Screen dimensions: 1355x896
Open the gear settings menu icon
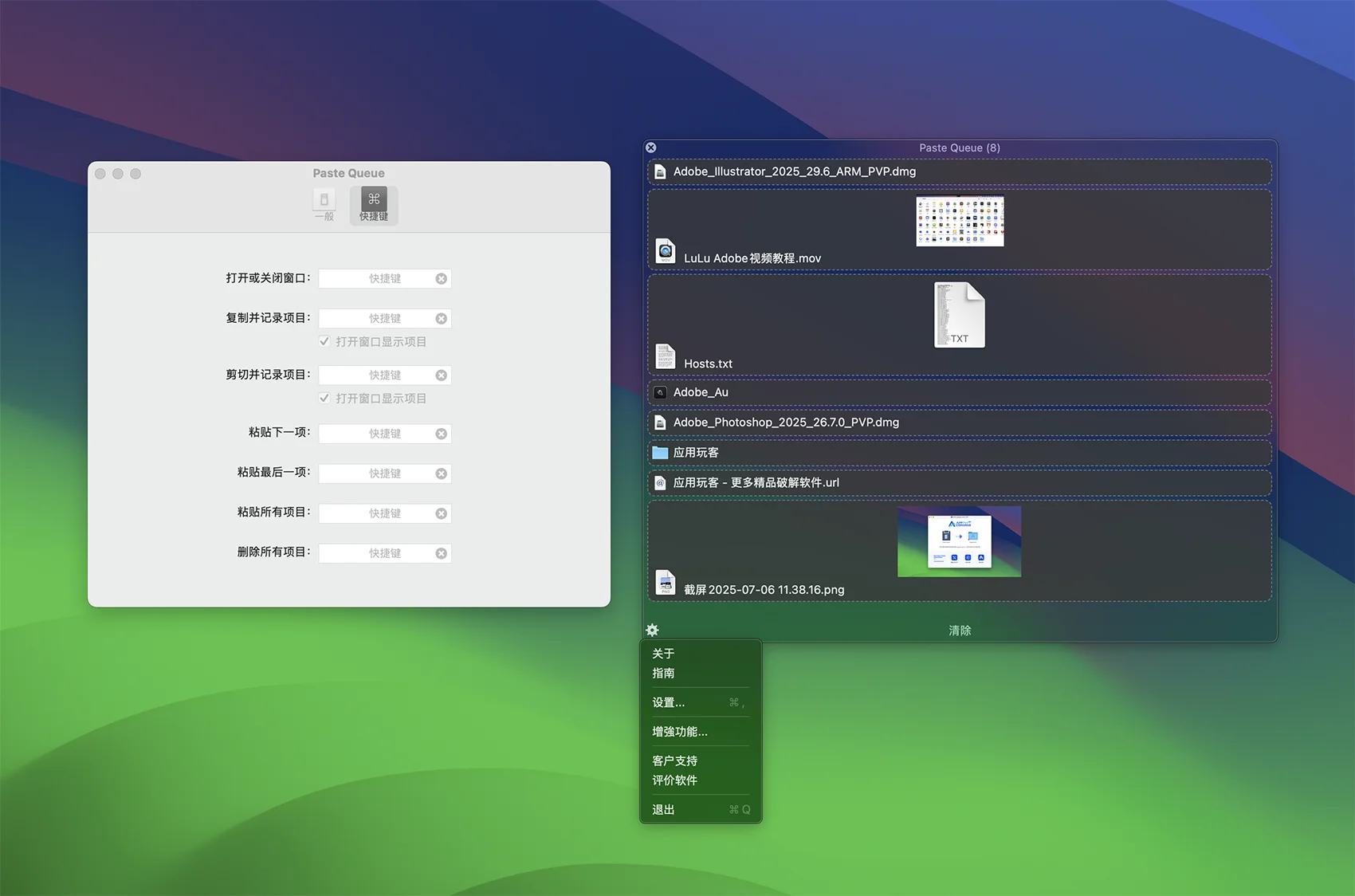click(652, 630)
